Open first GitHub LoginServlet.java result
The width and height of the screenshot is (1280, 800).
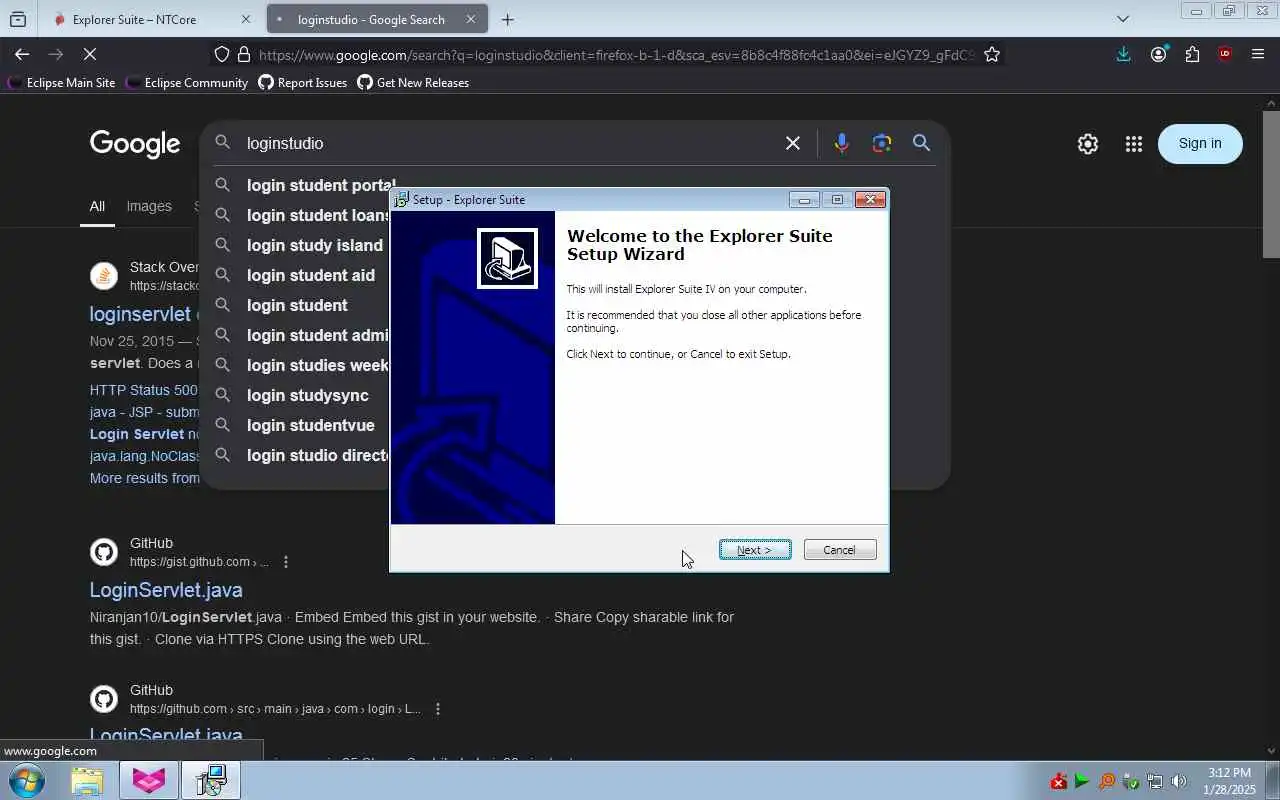tap(166, 590)
